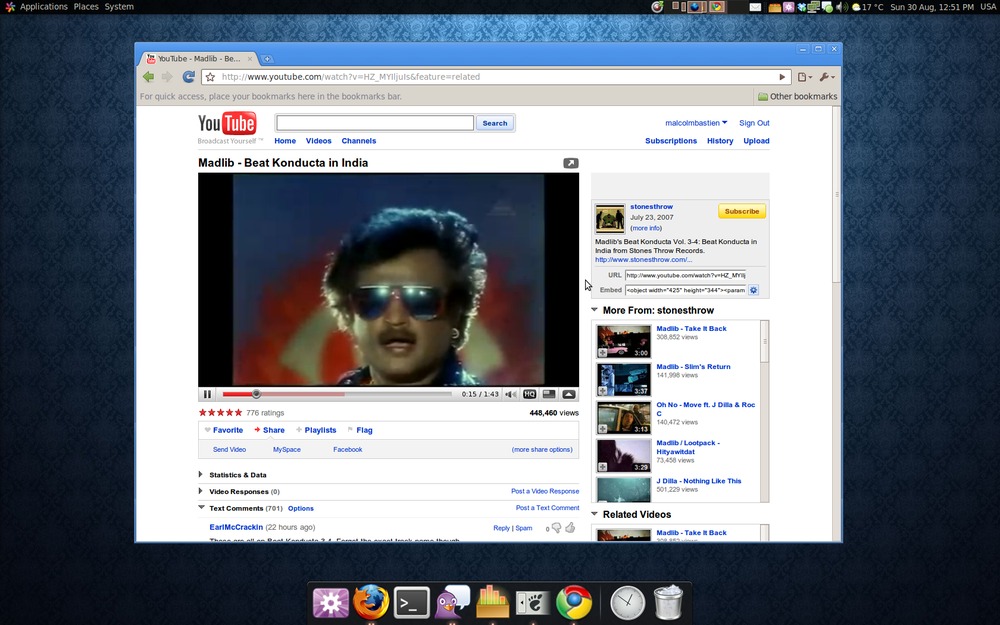The height and width of the screenshot is (625, 1000).
Task: Collapse the Text Comments section
Action: 201,508
